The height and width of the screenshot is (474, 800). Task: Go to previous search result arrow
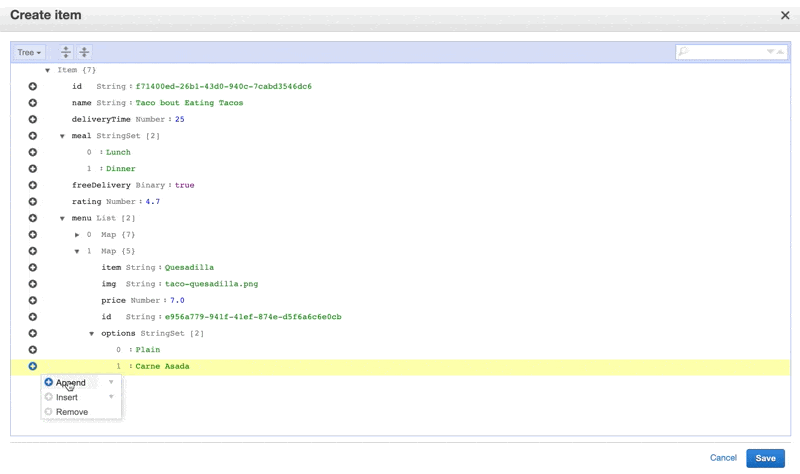(780, 52)
